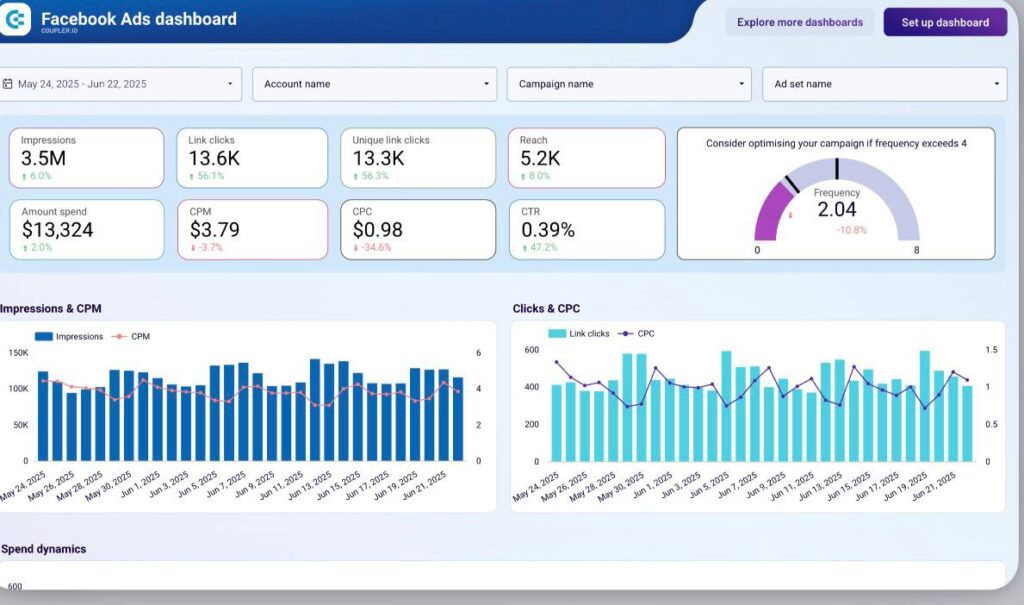This screenshot has height=605, width=1024.
Task: Click the Impressions legend color square
Action: pos(44,337)
